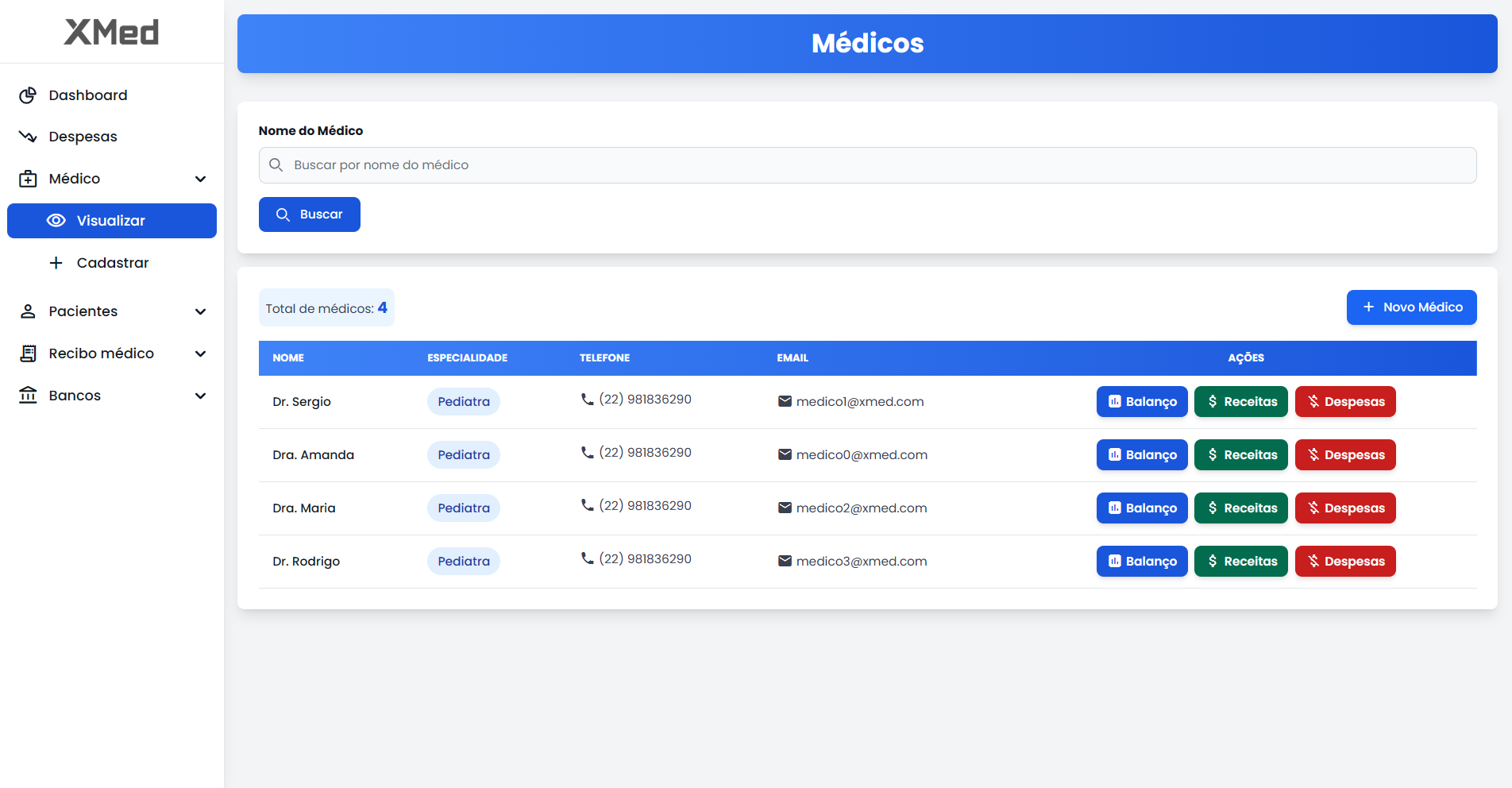
Task: Collapse the Médico submenu chevron
Action: tap(200, 179)
